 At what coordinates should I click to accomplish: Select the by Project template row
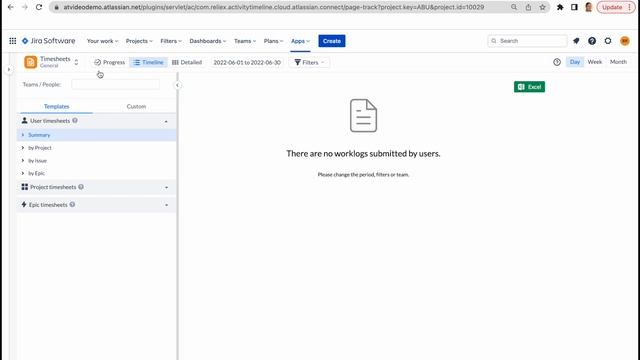tap(97, 148)
